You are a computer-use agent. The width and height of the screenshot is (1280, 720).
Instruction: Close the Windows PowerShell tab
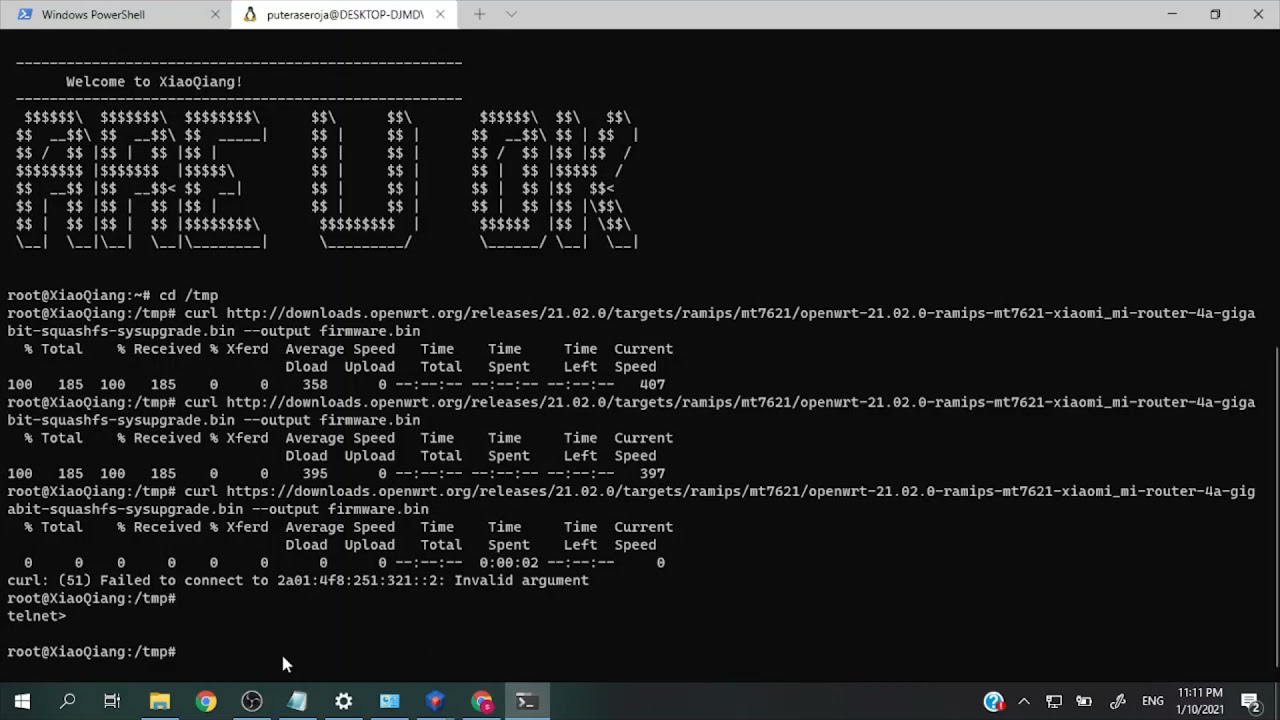(x=215, y=15)
